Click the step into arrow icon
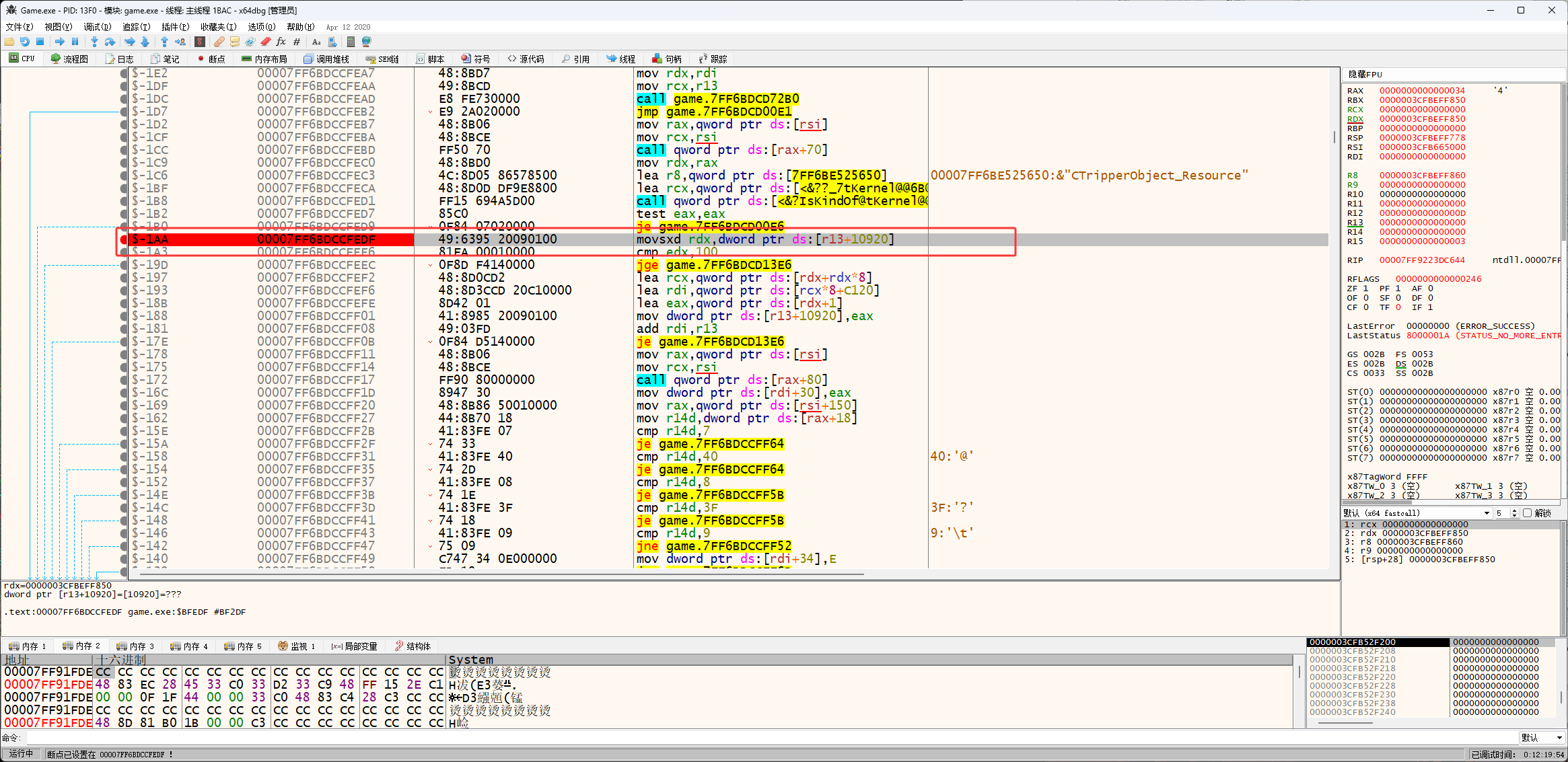 click(x=94, y=42)
